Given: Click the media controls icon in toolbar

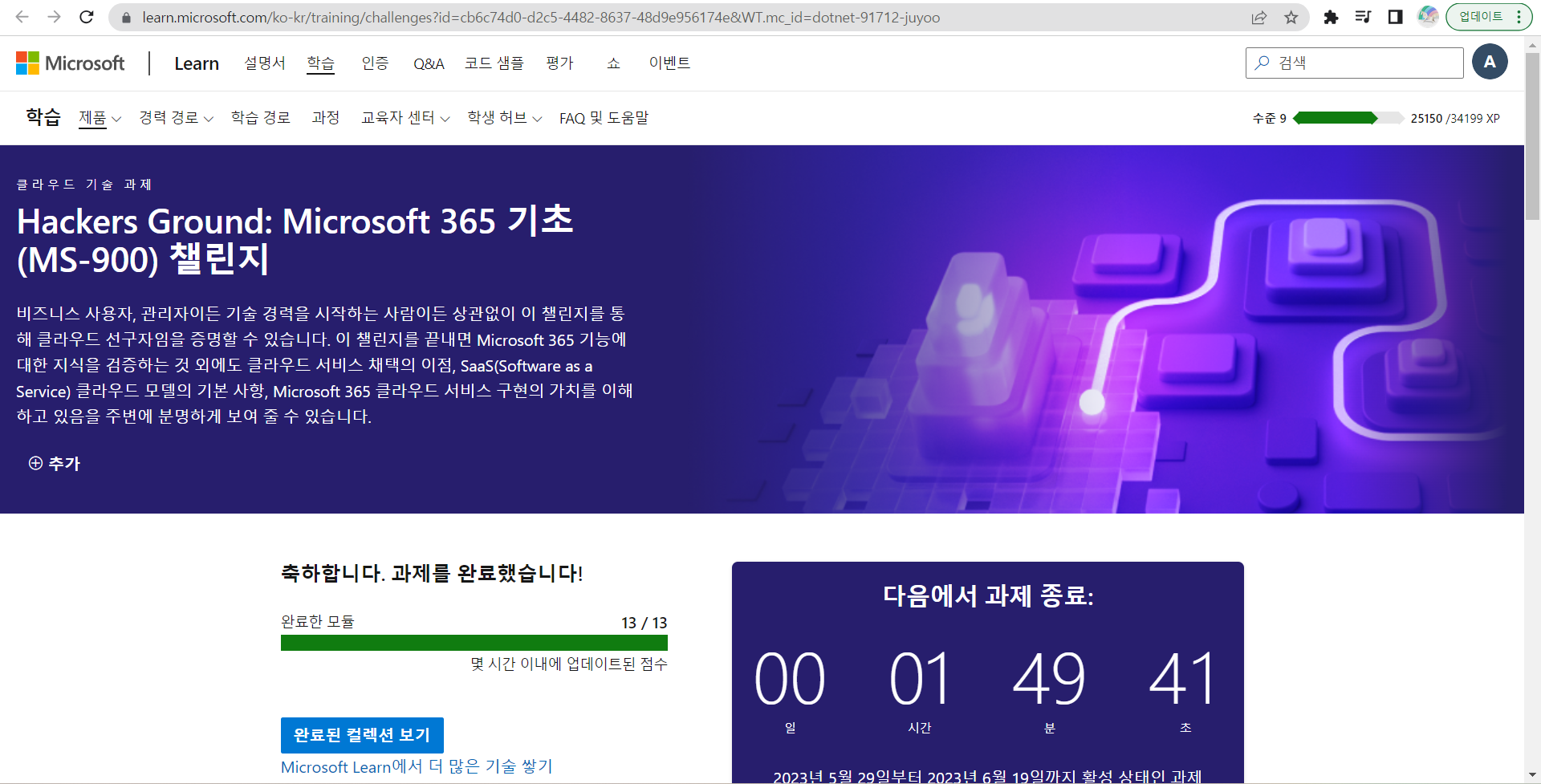Looking at the screenshot, I should (x=1363, y=17).
